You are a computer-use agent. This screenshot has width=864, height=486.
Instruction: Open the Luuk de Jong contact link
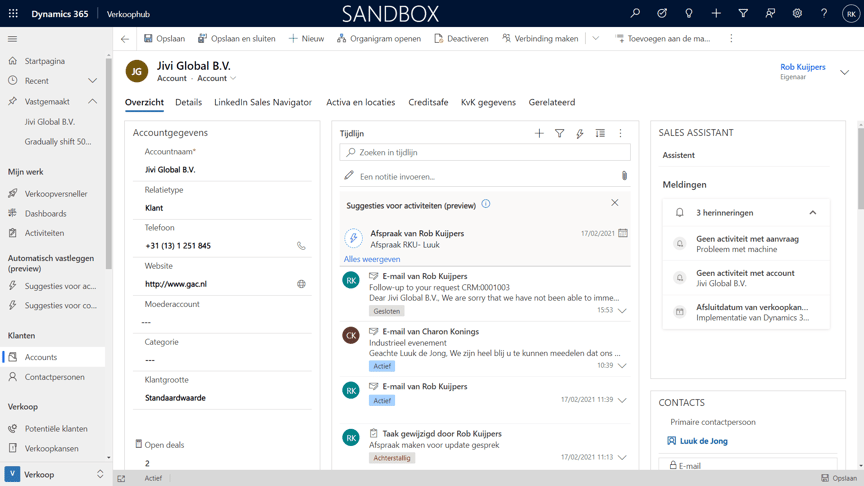704,441
